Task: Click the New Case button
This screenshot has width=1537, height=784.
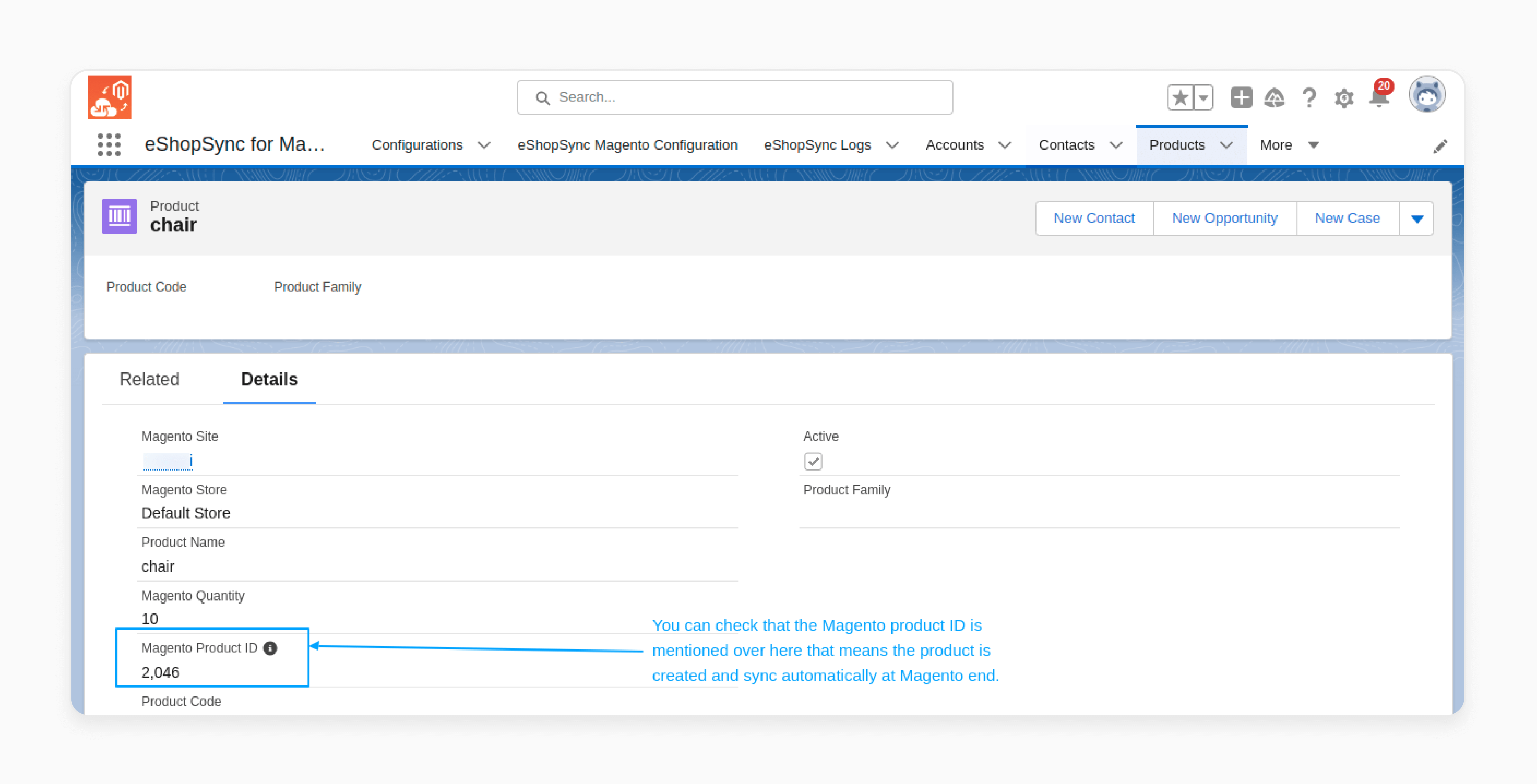Action: pos(1347,219)
